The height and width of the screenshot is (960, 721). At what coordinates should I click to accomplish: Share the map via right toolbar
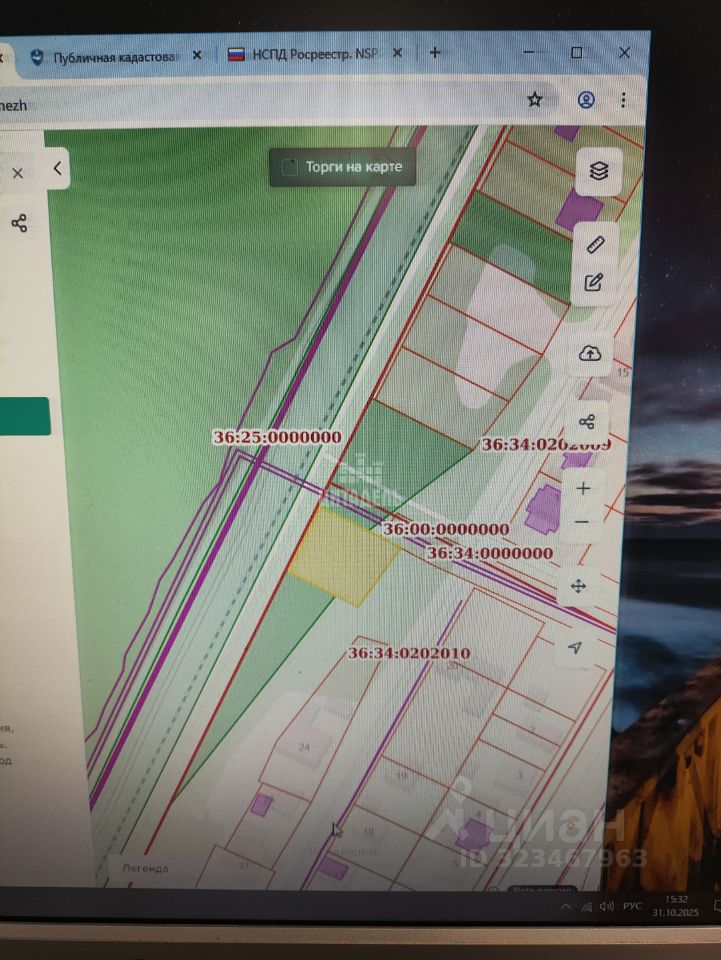587,422
